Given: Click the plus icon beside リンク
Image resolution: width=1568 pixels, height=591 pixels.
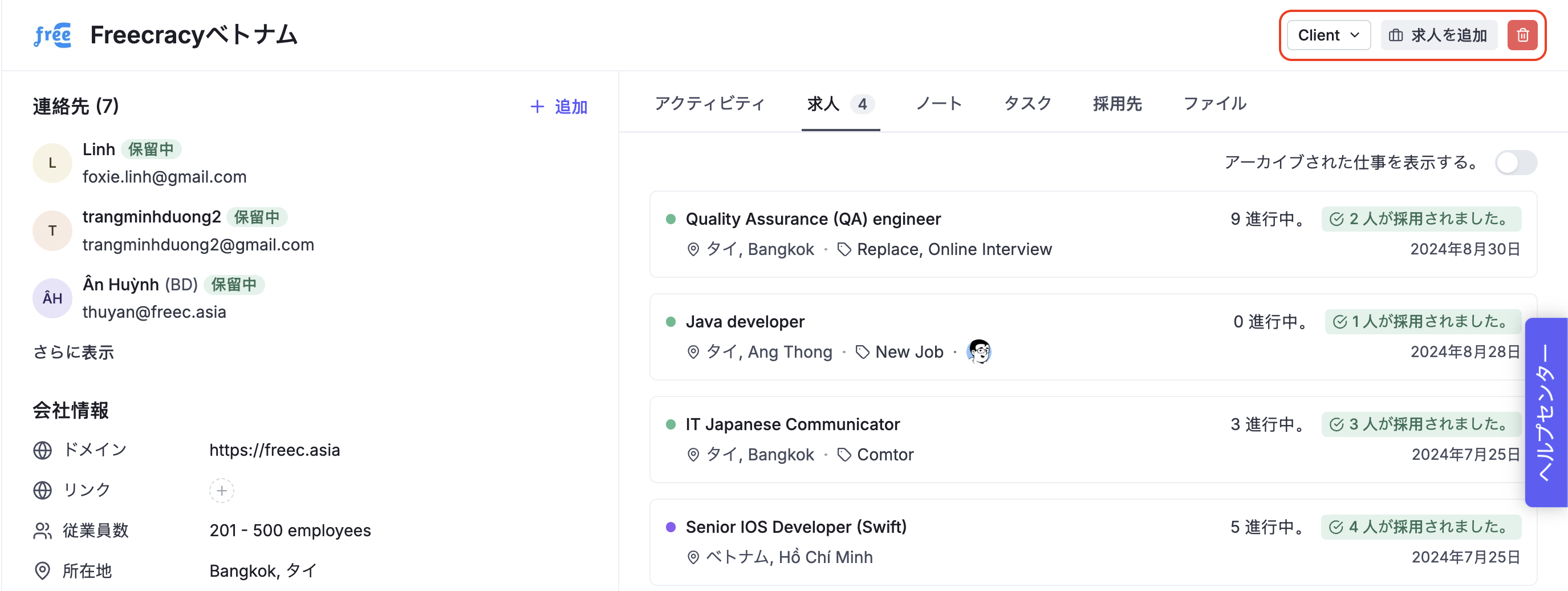Looking at the screenshot, I should [x=222, y=491].
